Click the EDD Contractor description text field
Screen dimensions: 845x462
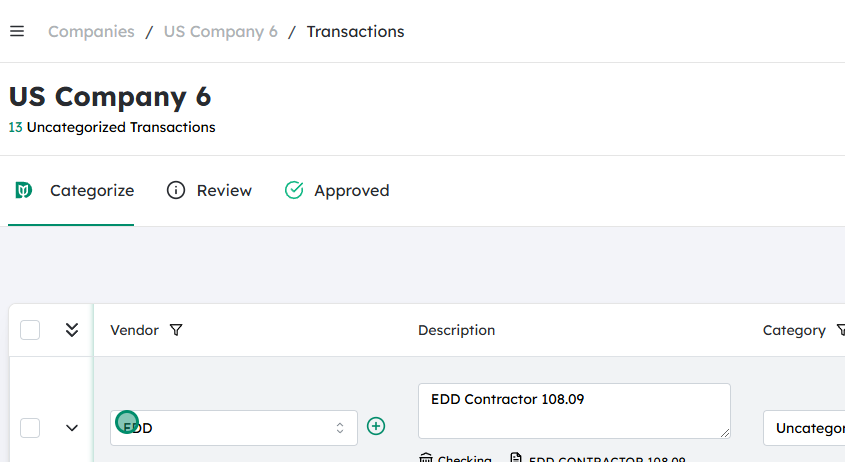(x=573, y=410)
